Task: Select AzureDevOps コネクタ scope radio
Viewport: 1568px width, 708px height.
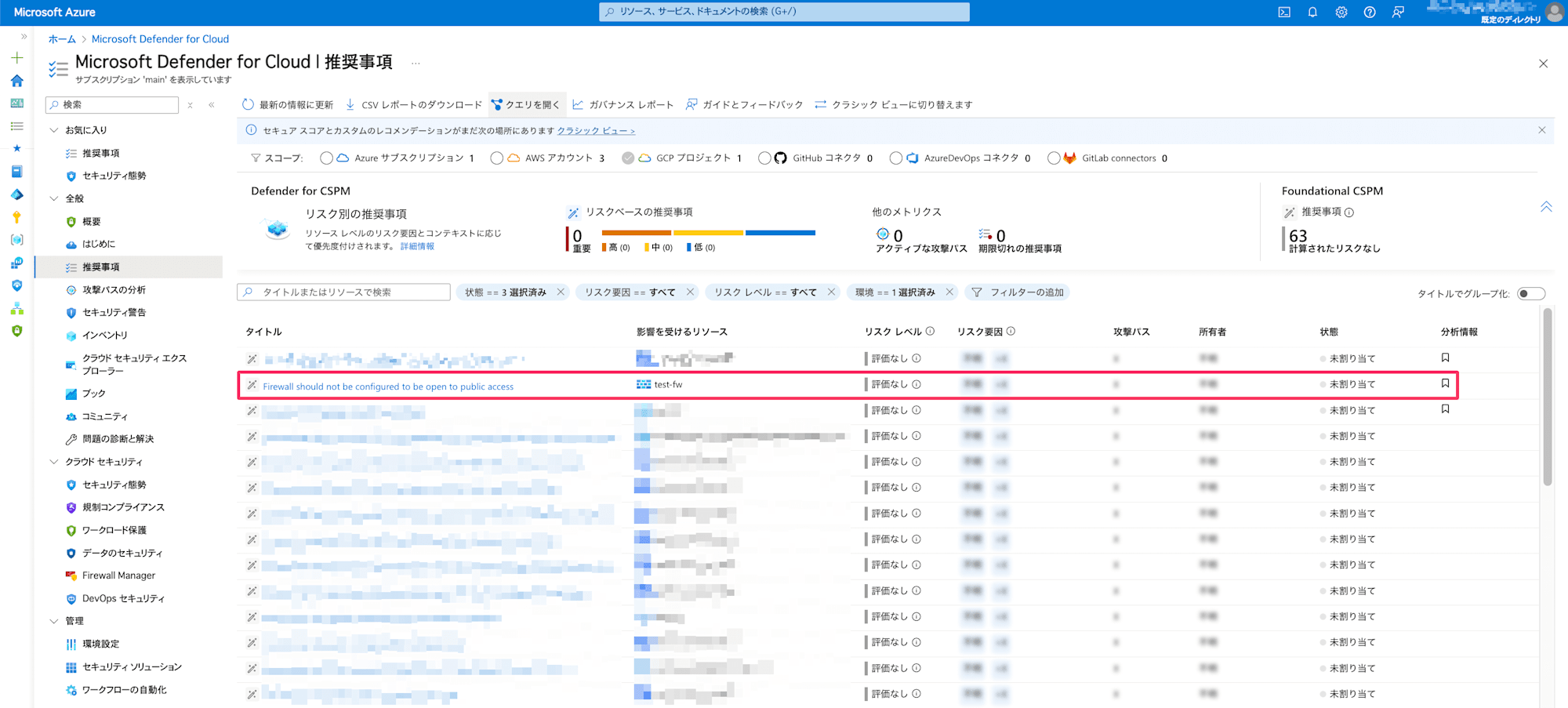Action: (x=896, y=158)
